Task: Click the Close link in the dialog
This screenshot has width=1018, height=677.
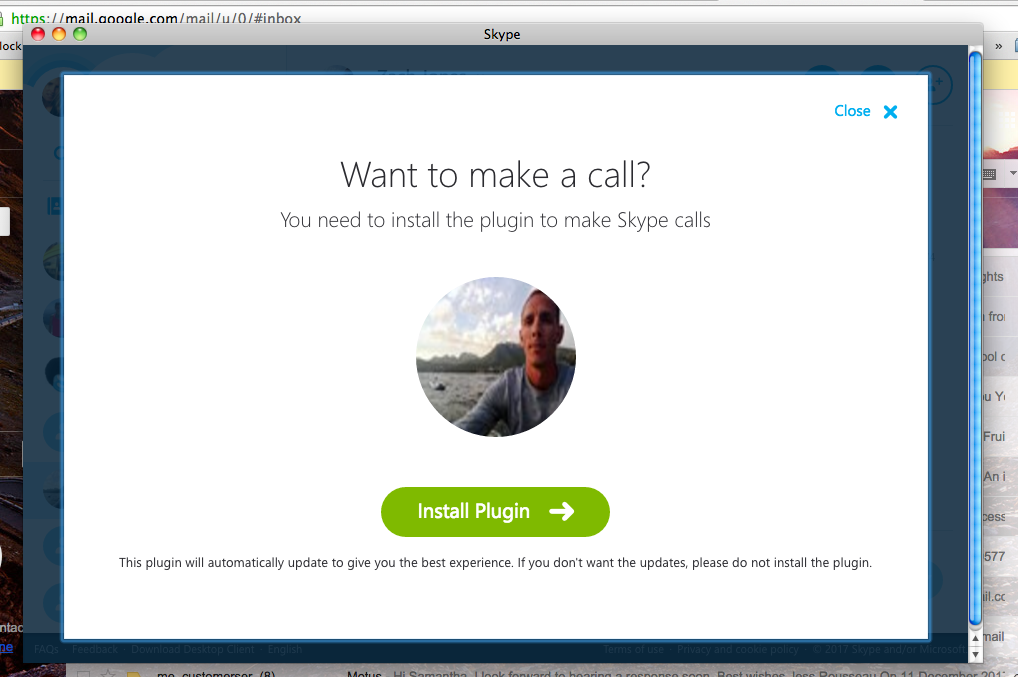Action: (852, 111)
